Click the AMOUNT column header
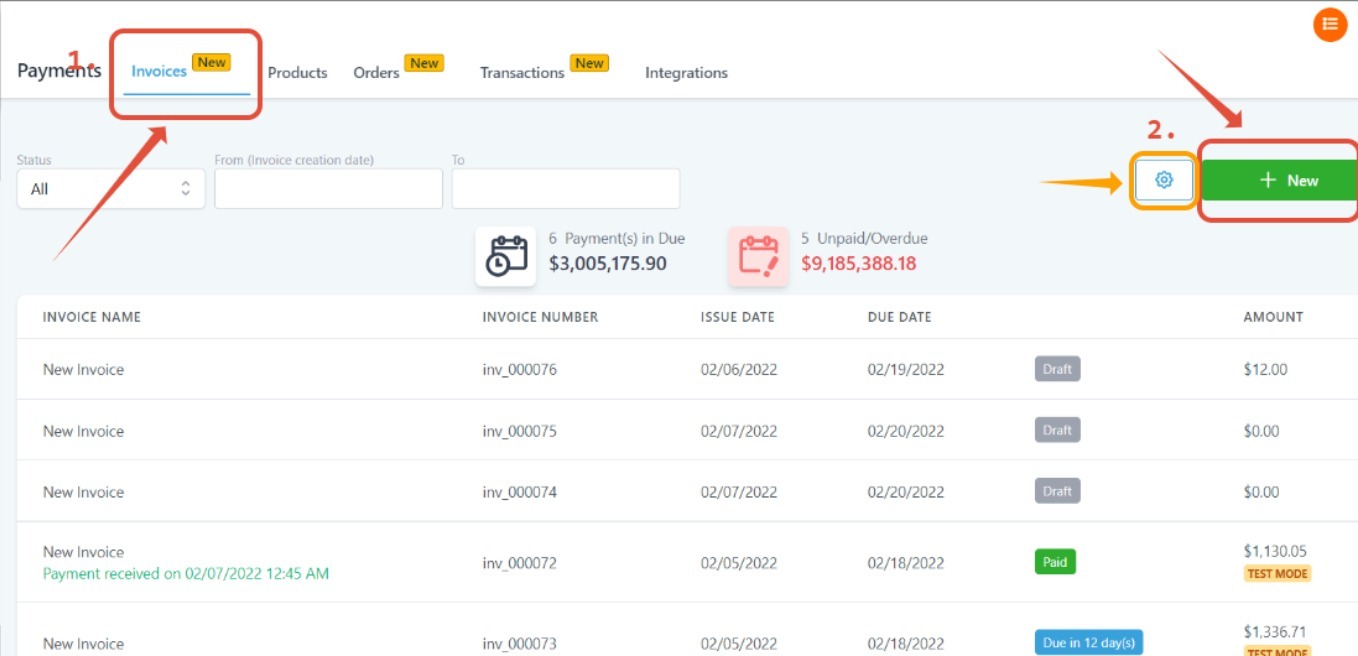This screenshot has width=1358, height=656. (1273, 317)
